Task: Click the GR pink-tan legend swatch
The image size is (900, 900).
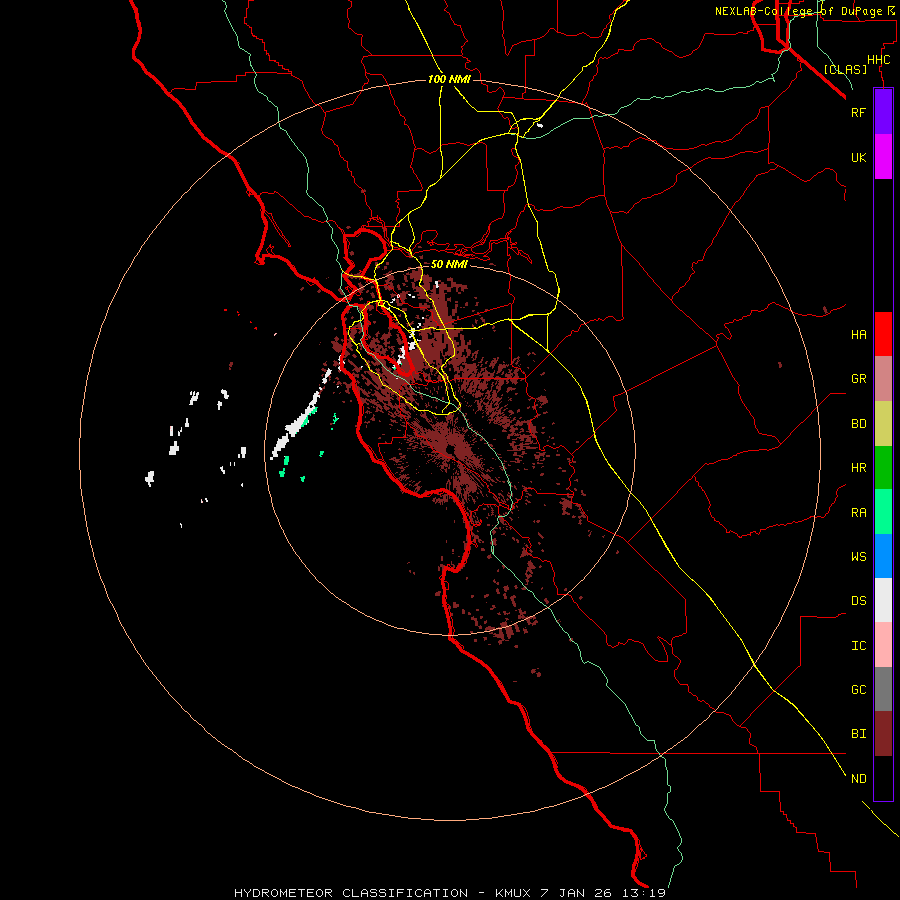Action: [x=883, y=379]
